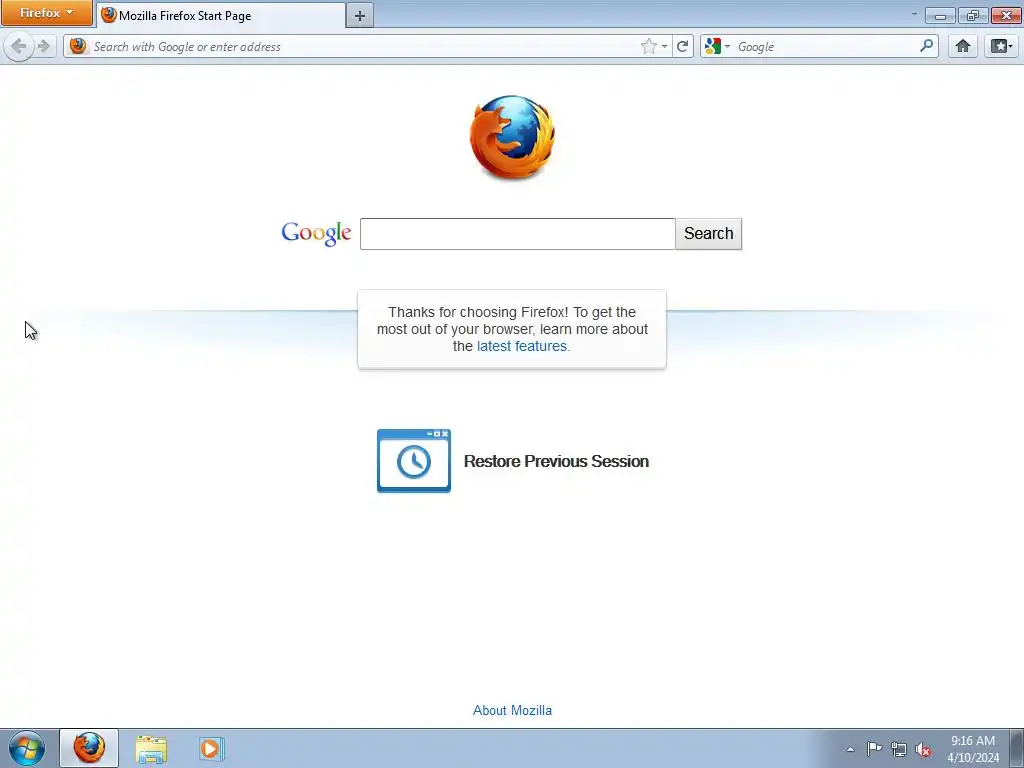
Task: Reload the current page
Action: [682, 46]
